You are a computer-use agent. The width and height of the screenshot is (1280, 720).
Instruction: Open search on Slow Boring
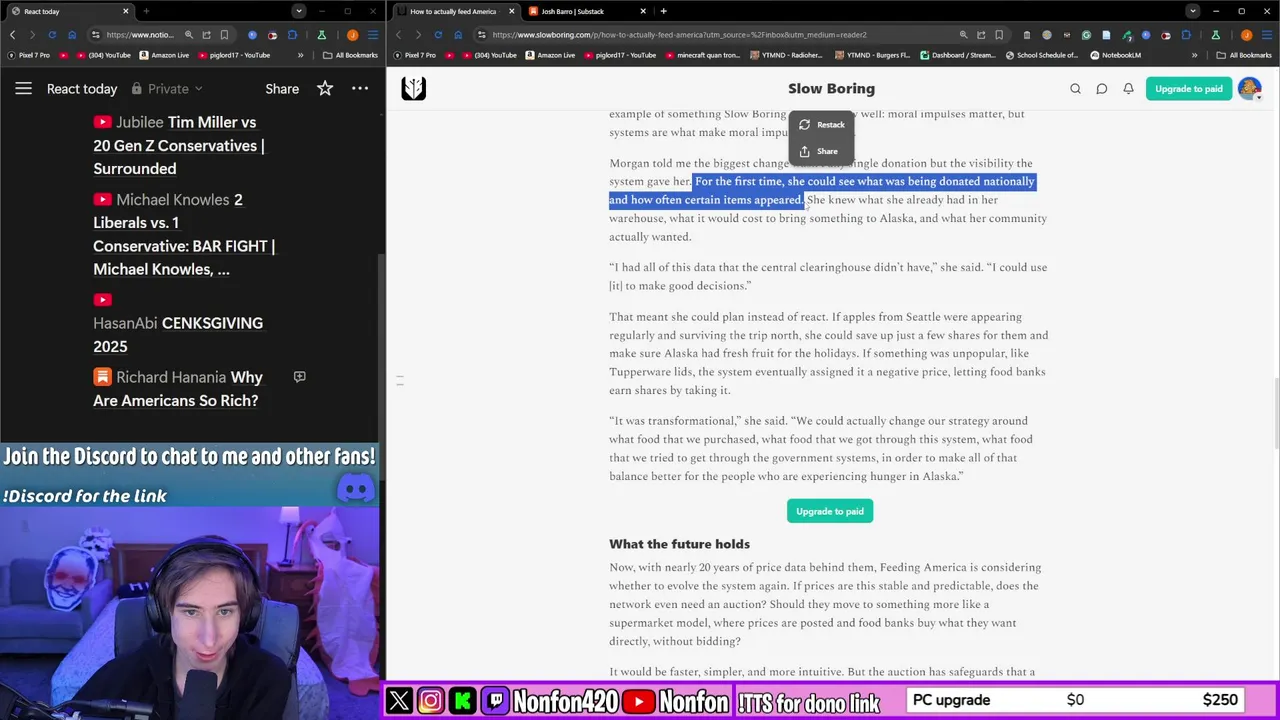click(1075, 89)
